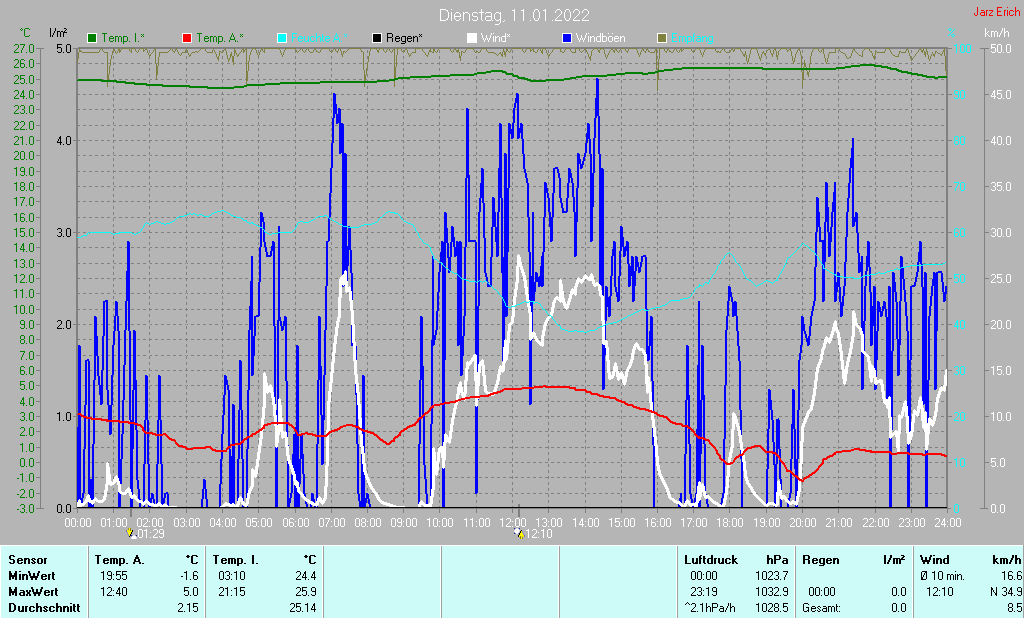Click '50.0' on the wind speed axis
Image resolution: width=1024 pixels, height=618 pixels.
pos(1001,48)
